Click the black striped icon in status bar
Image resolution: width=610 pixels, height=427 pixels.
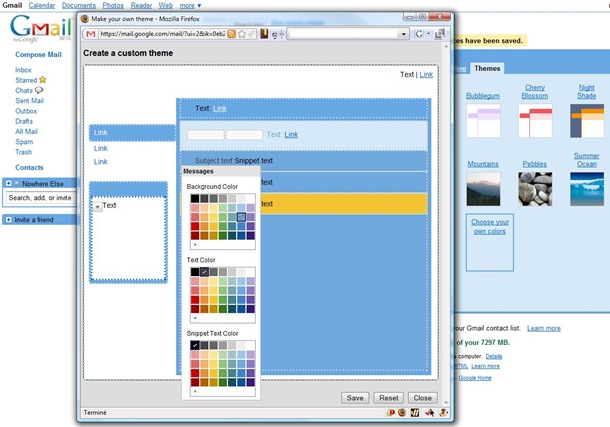tap(415, 413)
